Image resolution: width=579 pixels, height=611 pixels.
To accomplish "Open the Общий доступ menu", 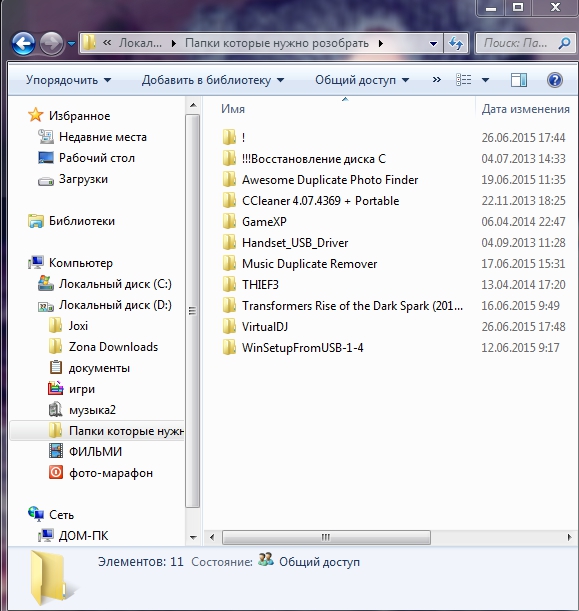I will [362, 80].
